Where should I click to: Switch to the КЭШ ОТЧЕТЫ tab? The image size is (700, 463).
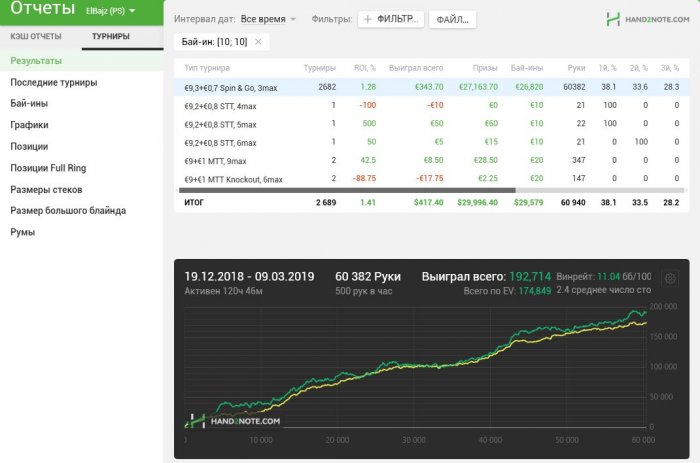tap(36, 37)
